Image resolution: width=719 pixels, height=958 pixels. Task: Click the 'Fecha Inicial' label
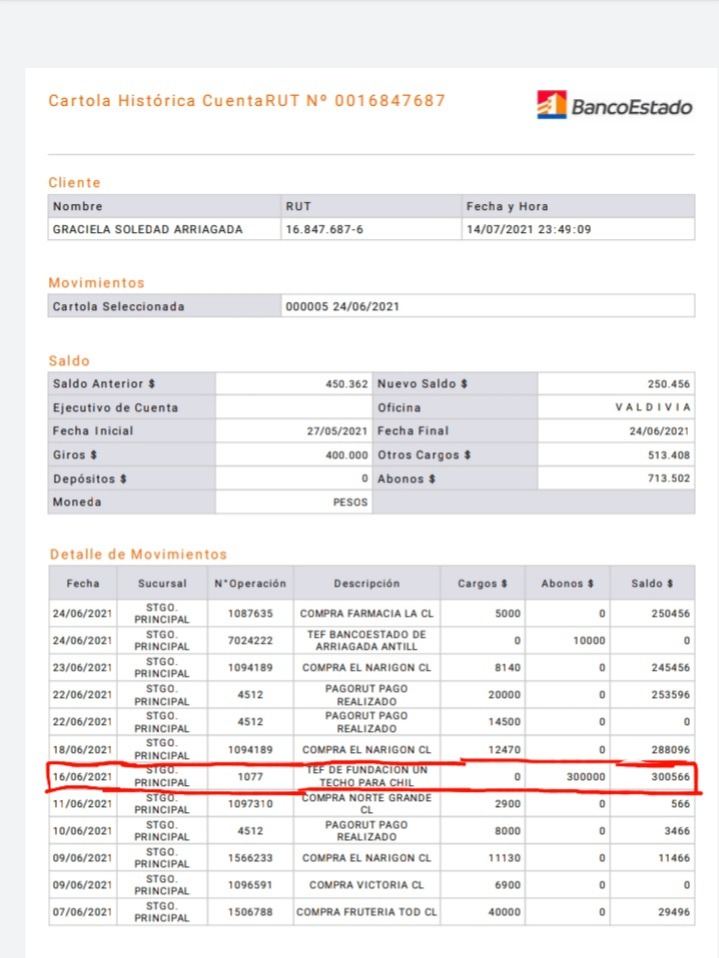coord(93,431)
